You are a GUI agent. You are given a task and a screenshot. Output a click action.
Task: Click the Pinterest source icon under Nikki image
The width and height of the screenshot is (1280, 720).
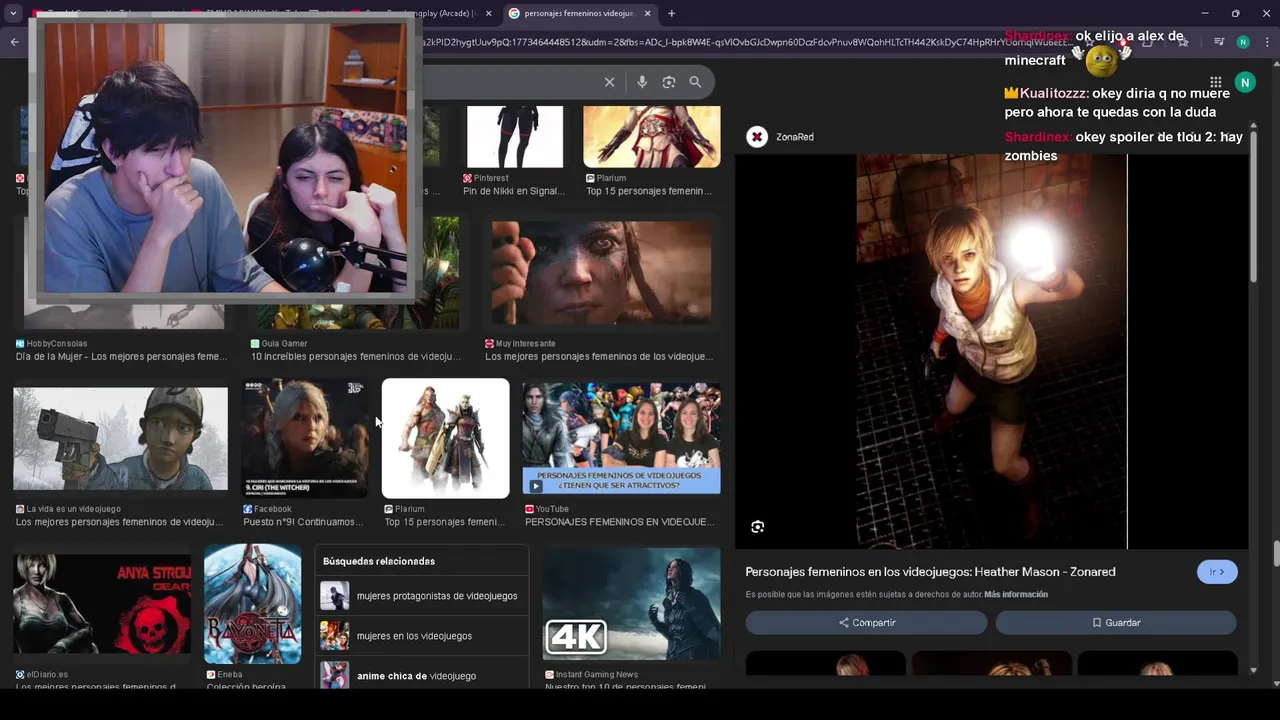[468, 178]
